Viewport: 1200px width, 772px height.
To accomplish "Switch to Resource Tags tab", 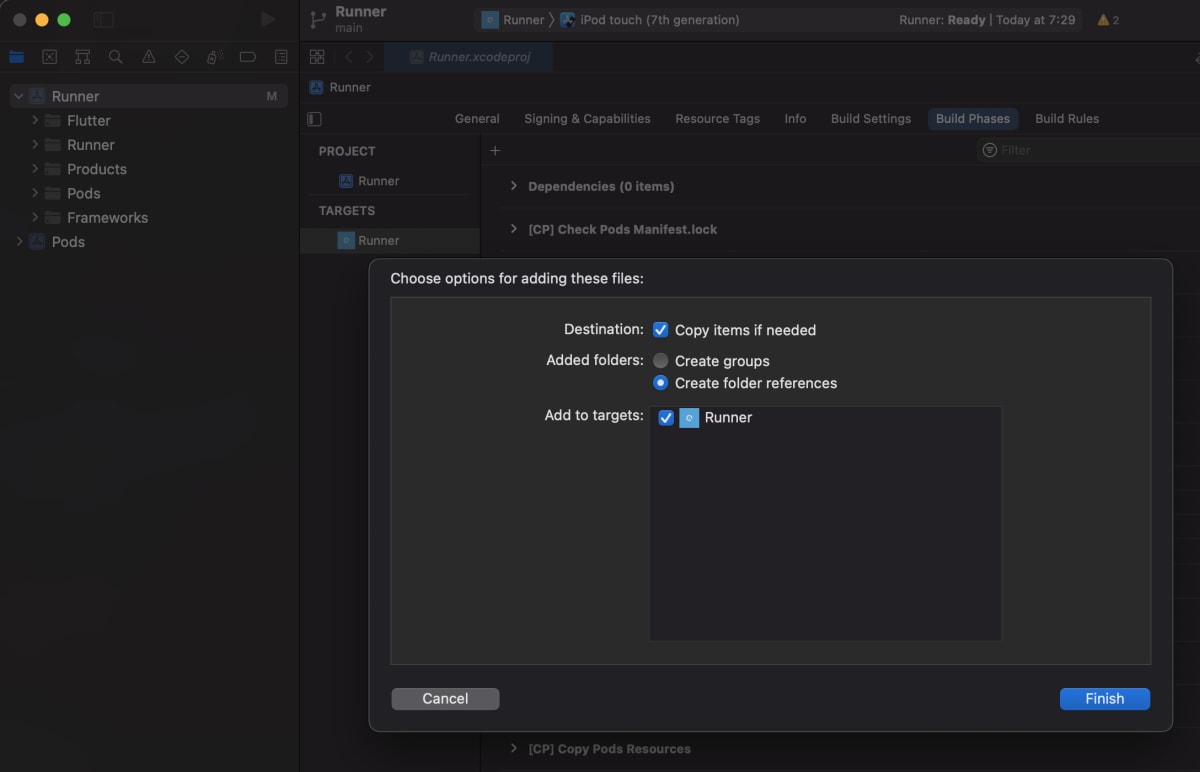I will [x=717, y=118].
